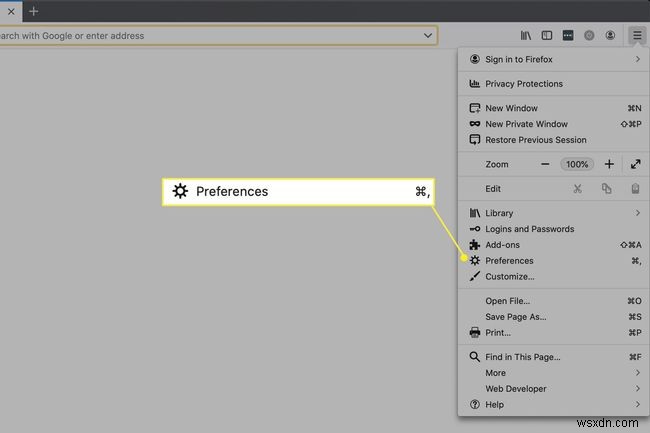Click the Privacy Protections chart icon

click(x=475, y=84)
